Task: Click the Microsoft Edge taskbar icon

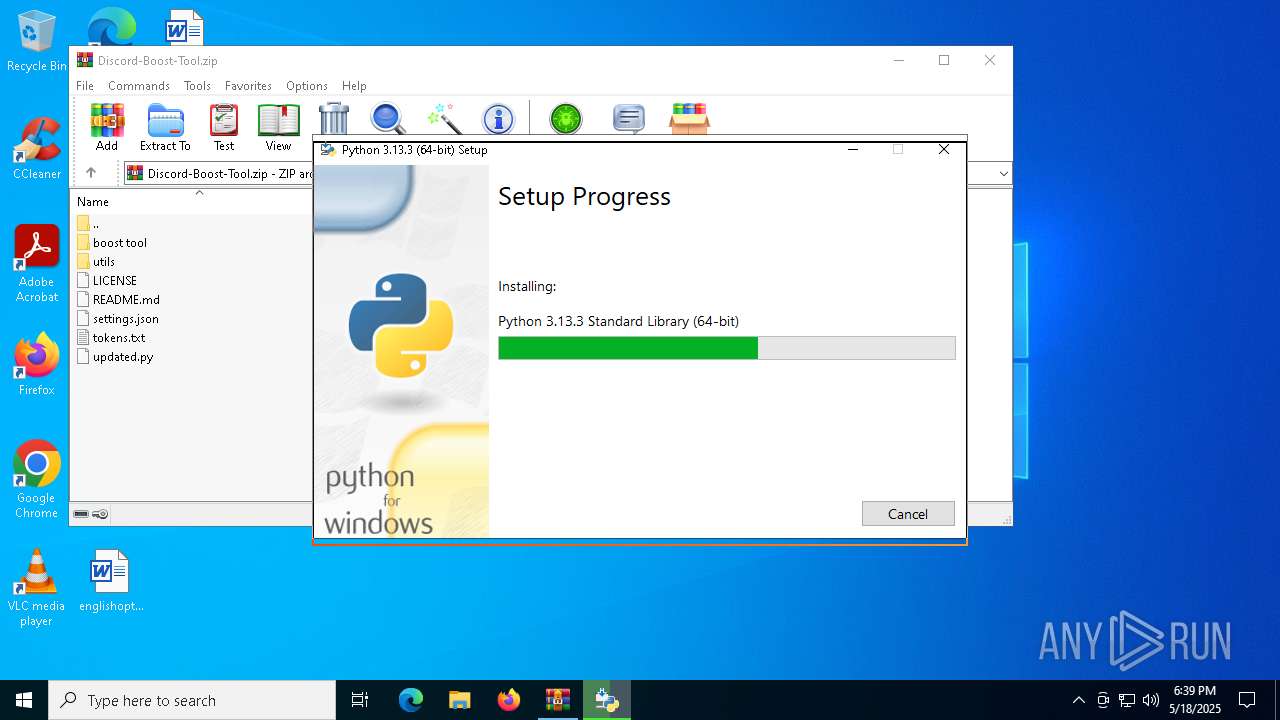Action: point(411,700)
